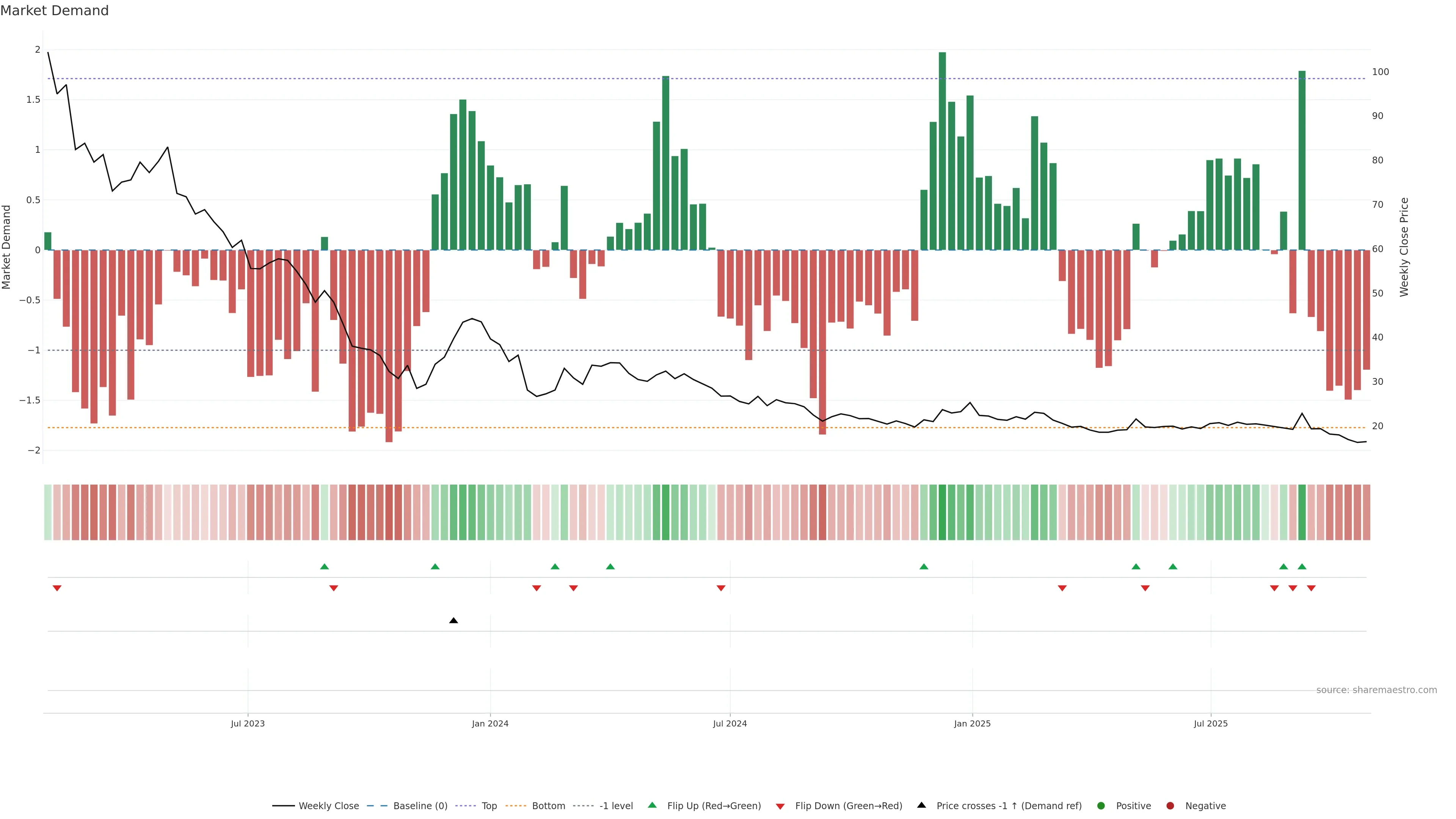Screen dimensions: 1456x819
Task: Click the Jan 2025 x-axis label
Action: point(972,723)
